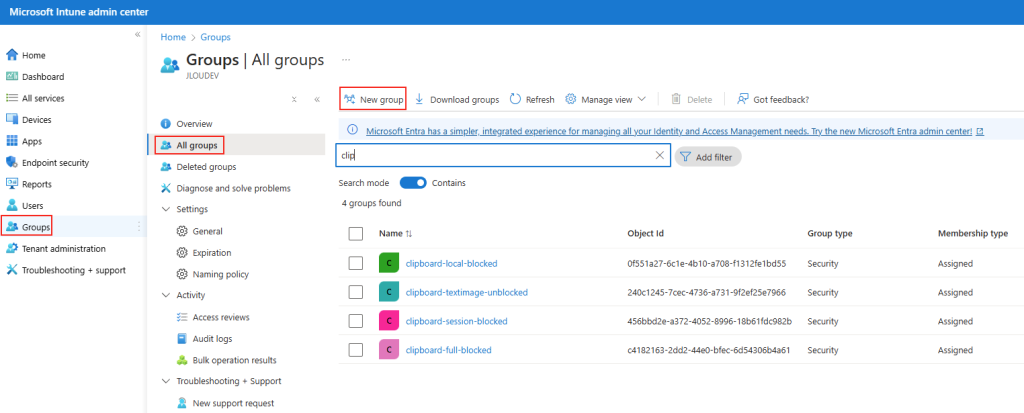This screenshot has height=413, width=1024.
Task: Open Endpoint security section
Action: click(x=56, y=163)
